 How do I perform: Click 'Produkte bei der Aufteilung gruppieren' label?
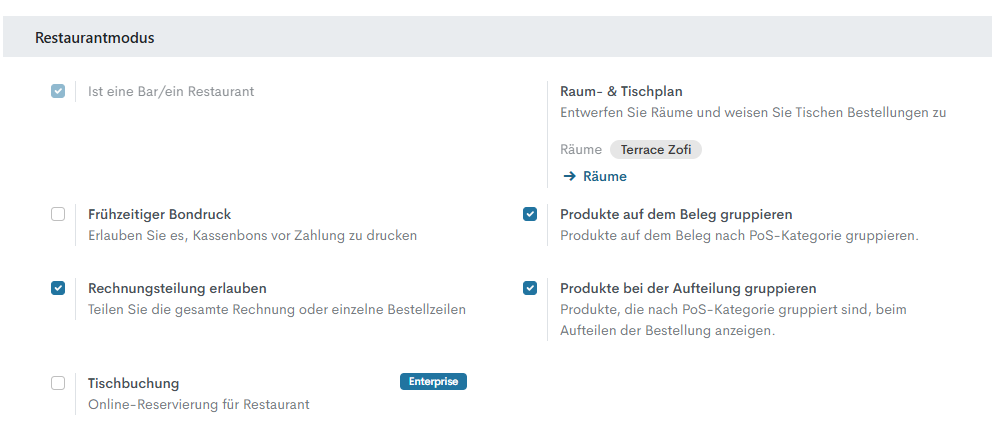pos(688,288)
